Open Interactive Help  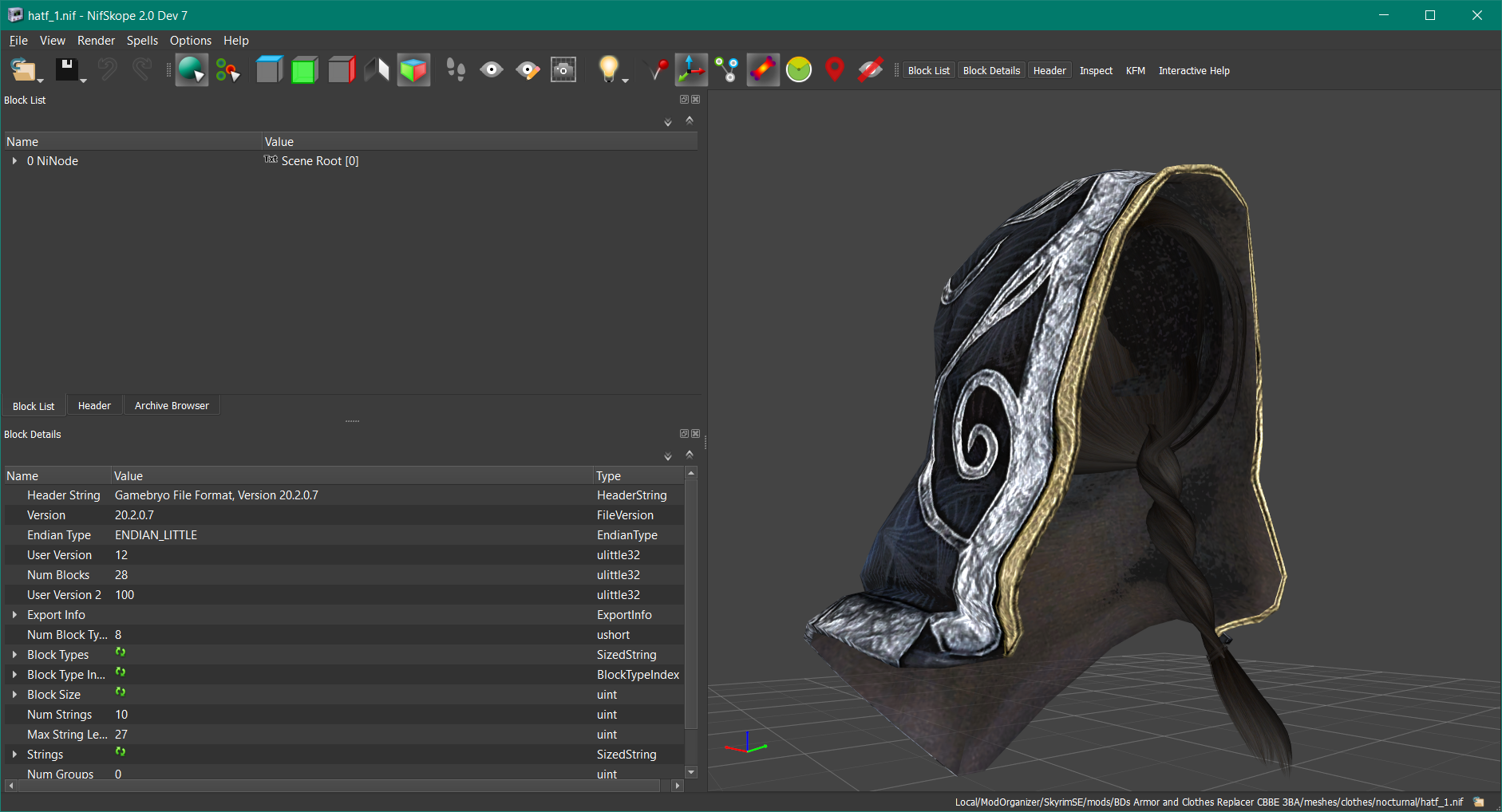1194,71
